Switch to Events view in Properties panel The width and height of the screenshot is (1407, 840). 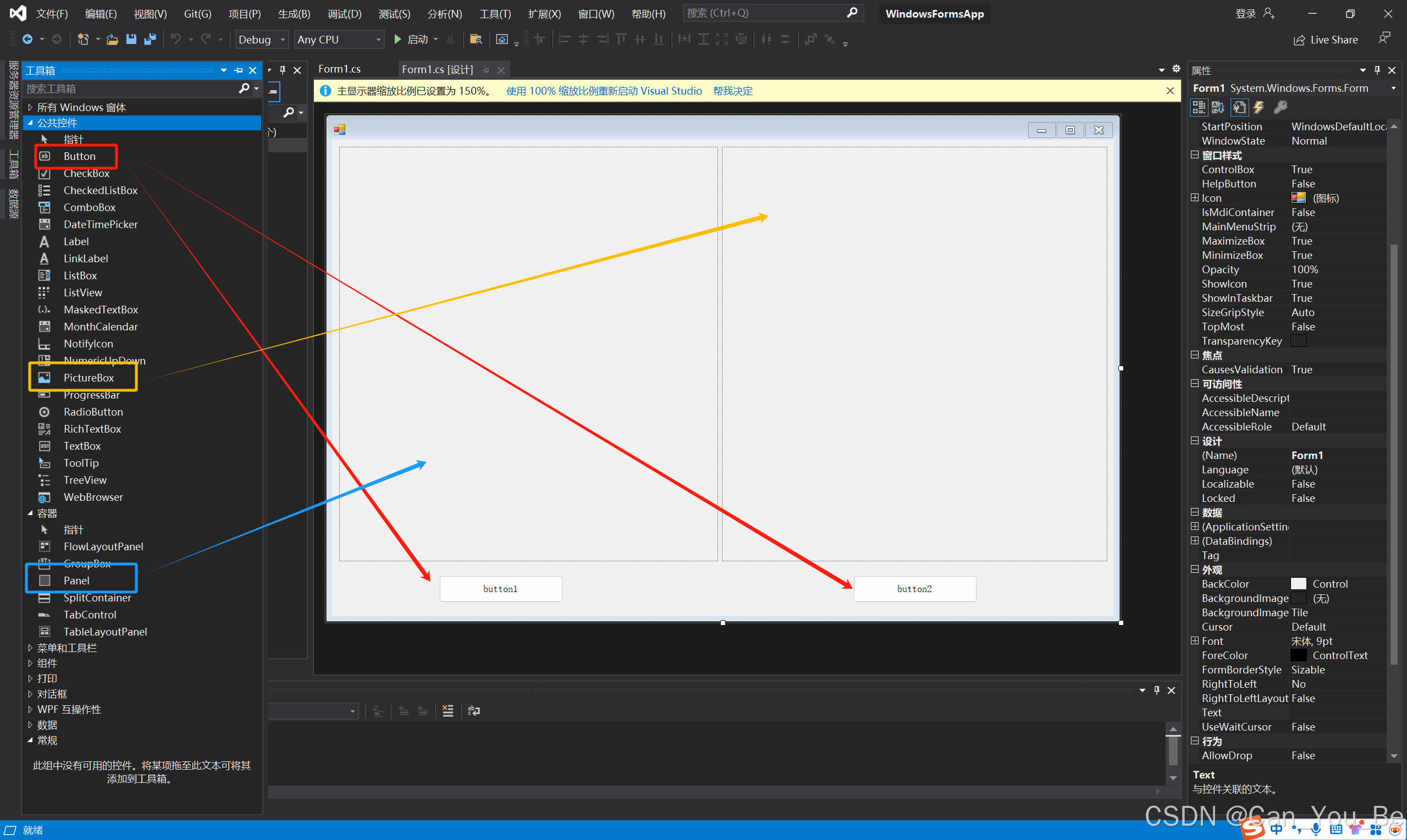tap(1259, 107)
